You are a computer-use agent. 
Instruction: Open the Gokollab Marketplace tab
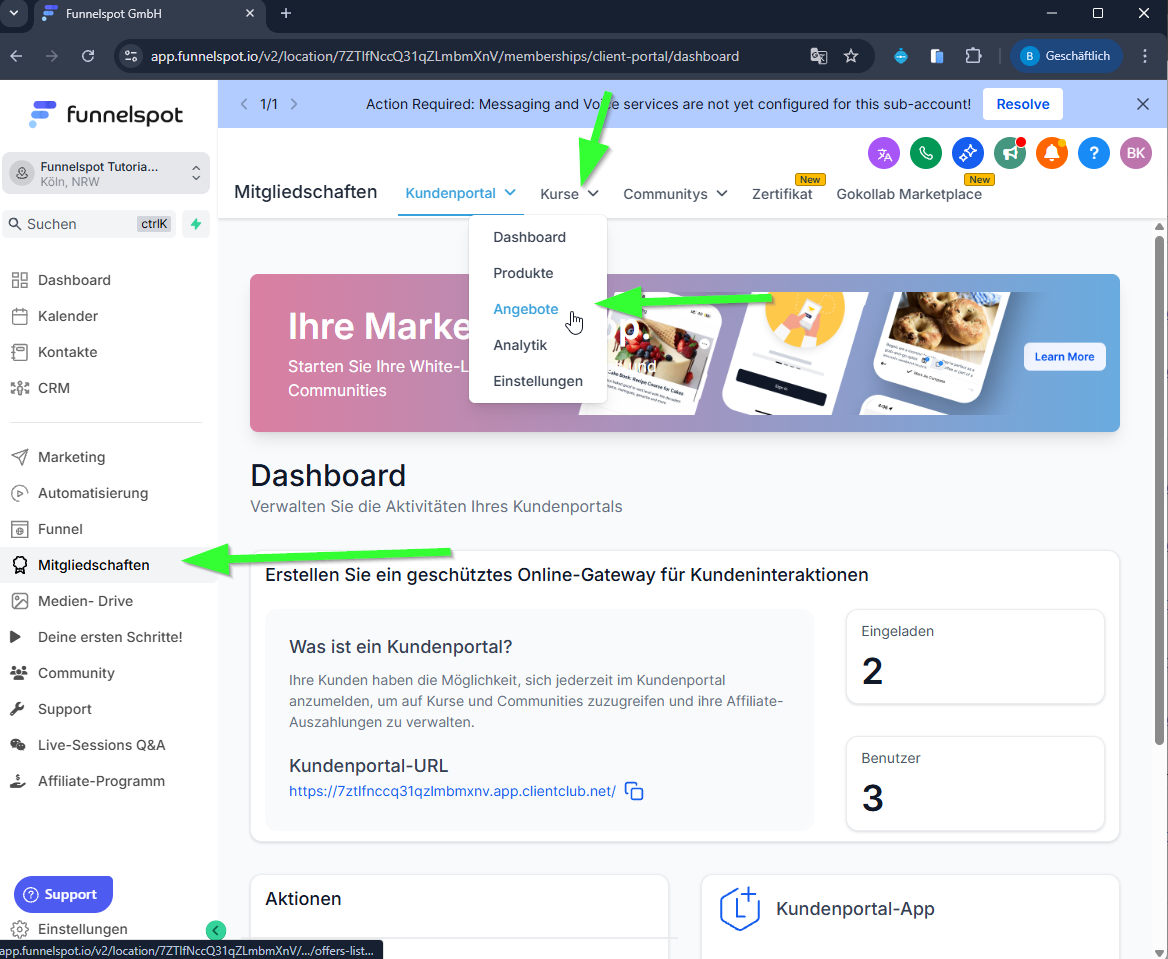pyautogui.click(x=909, y=194)
